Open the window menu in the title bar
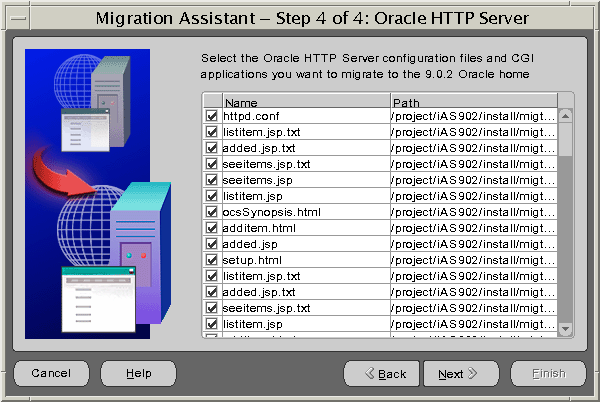Screen dimensions: 600x402 pyautogui.click(x=18, y=18)
